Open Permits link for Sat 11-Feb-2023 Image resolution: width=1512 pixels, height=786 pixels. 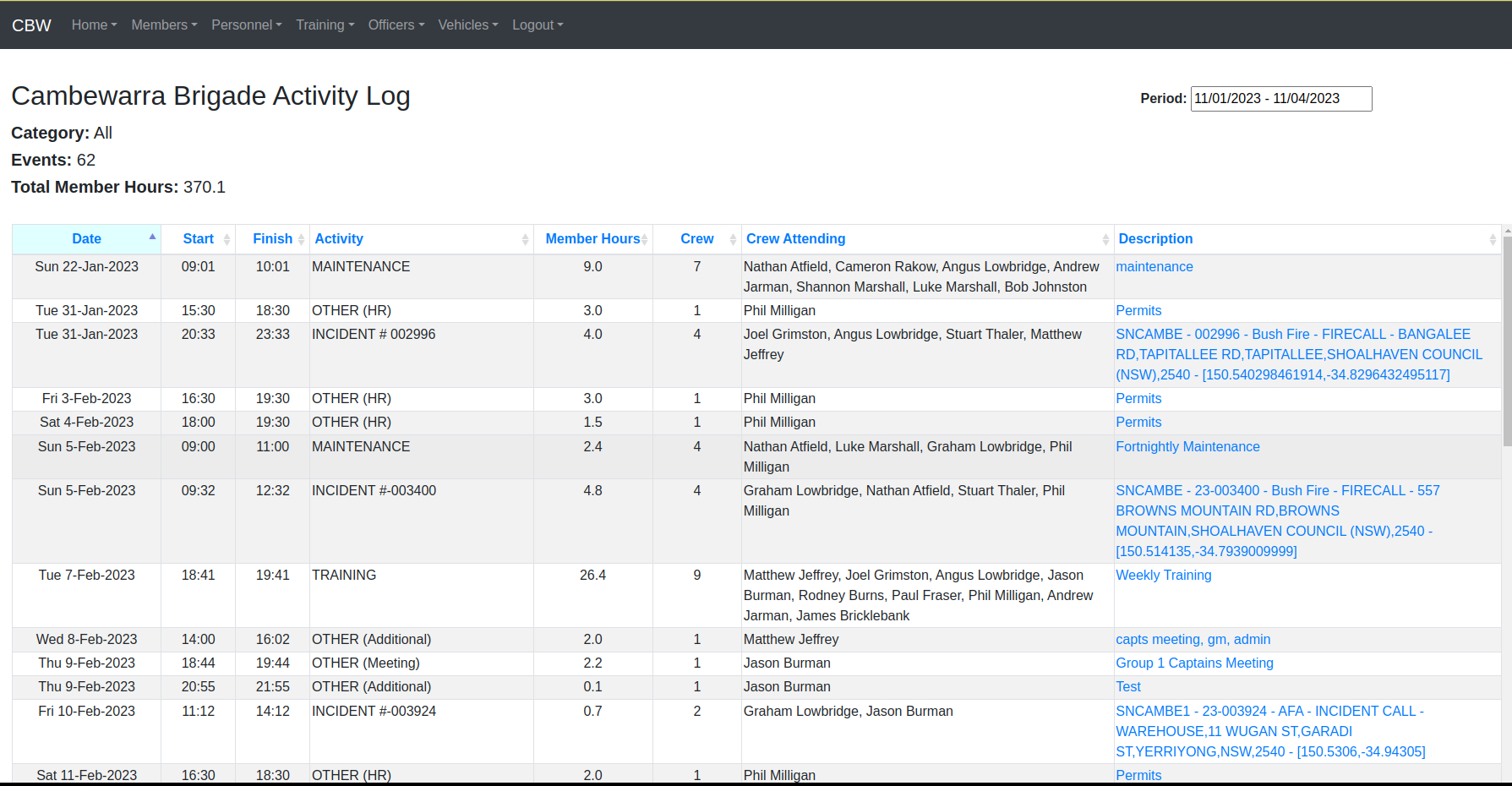coord(1138,776)
